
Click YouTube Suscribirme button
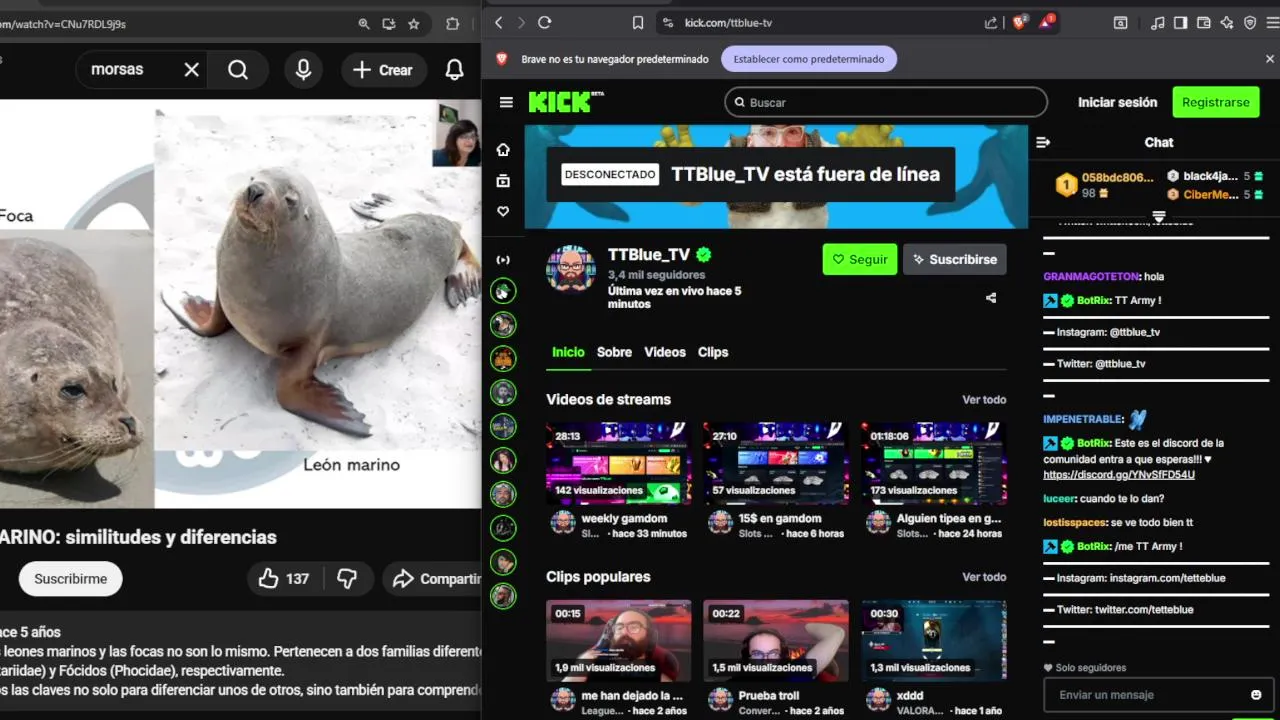(x=71, y=579)
